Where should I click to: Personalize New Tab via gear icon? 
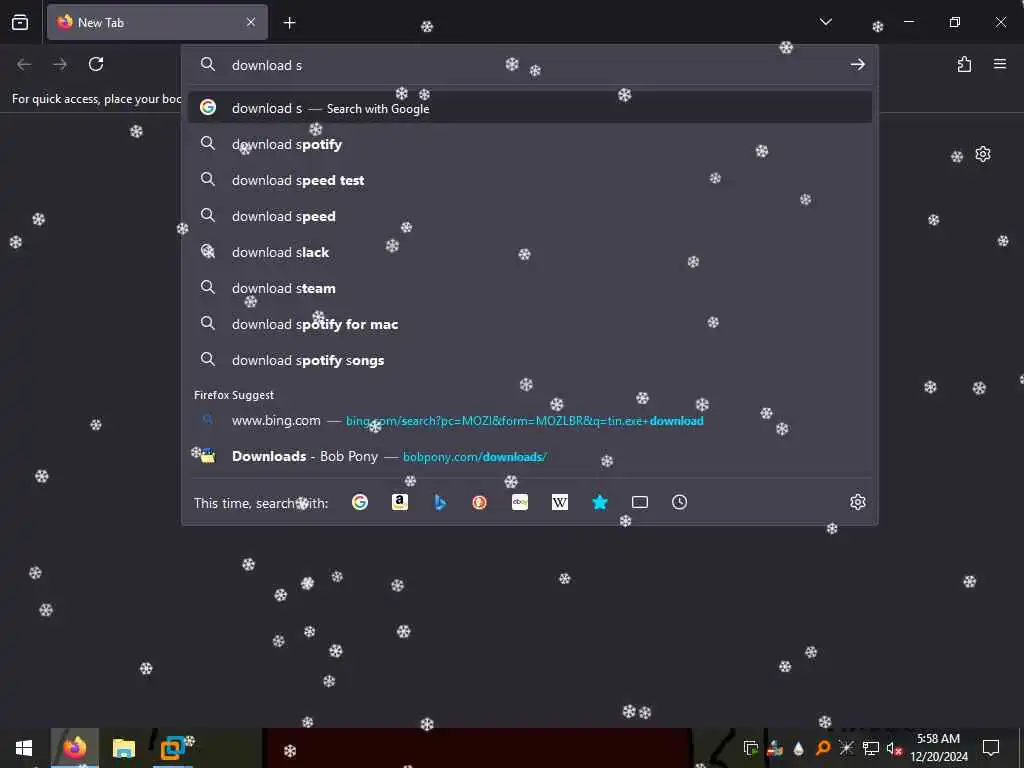point(982,155)
